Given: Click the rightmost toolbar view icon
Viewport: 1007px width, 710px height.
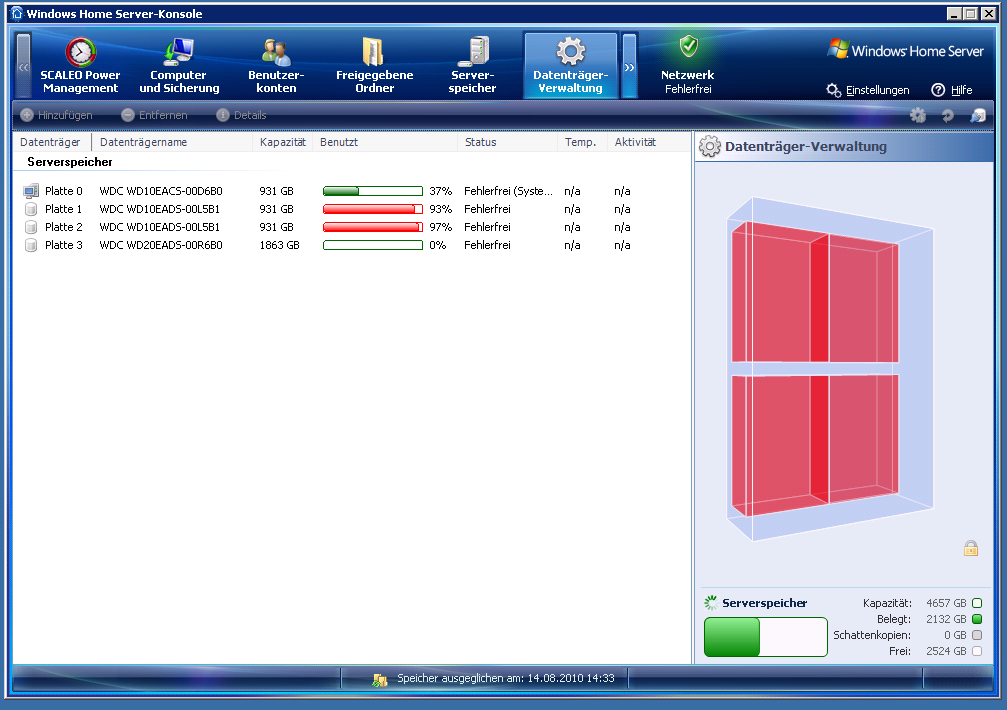Looking at the screenshot, I should click(977, 116).
